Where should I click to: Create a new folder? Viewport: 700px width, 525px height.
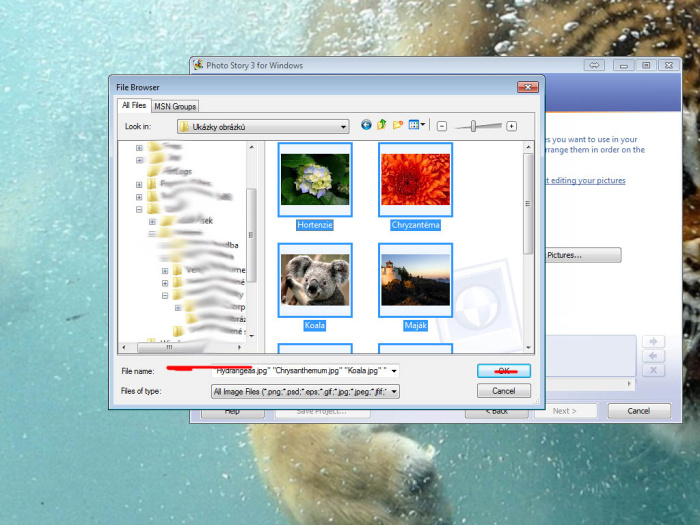(x=398, y=125)
